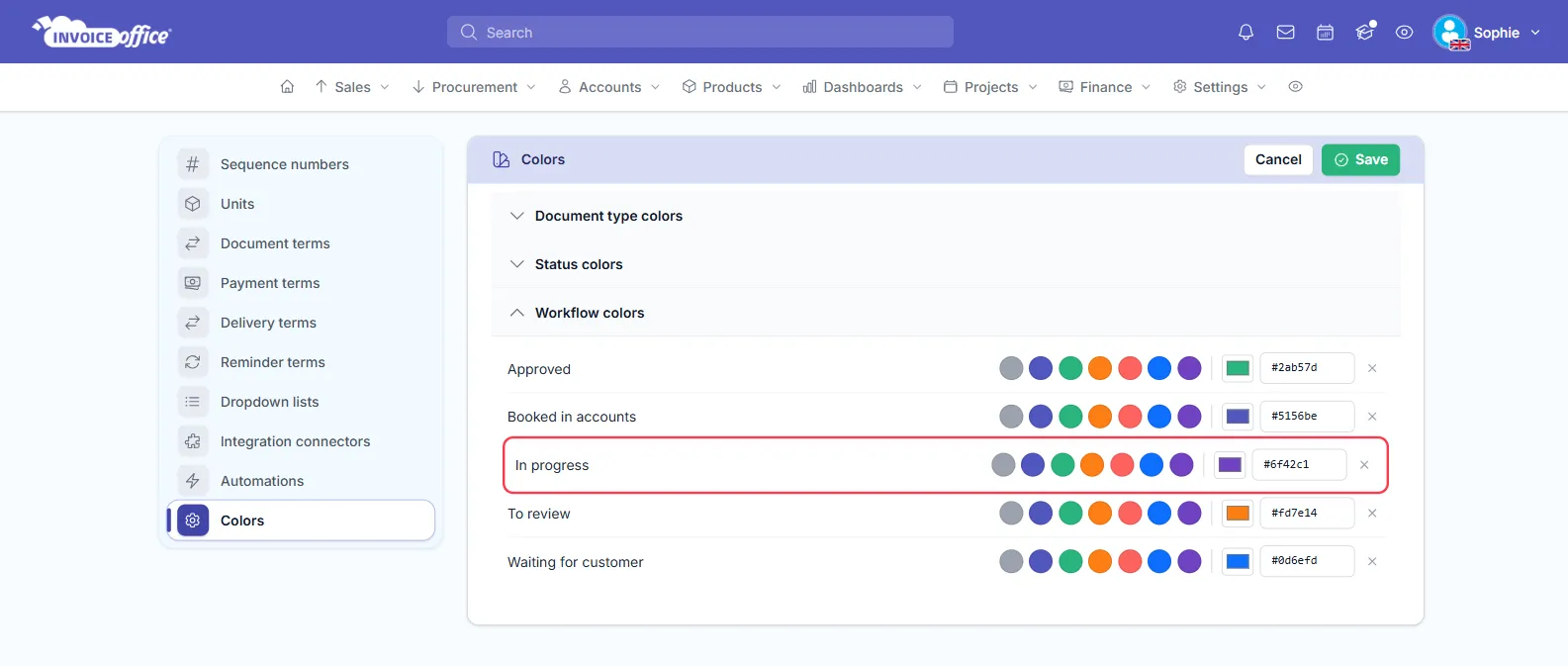
Task: Edit the #6f42c1 hex field
Action: pos(1299,465)
